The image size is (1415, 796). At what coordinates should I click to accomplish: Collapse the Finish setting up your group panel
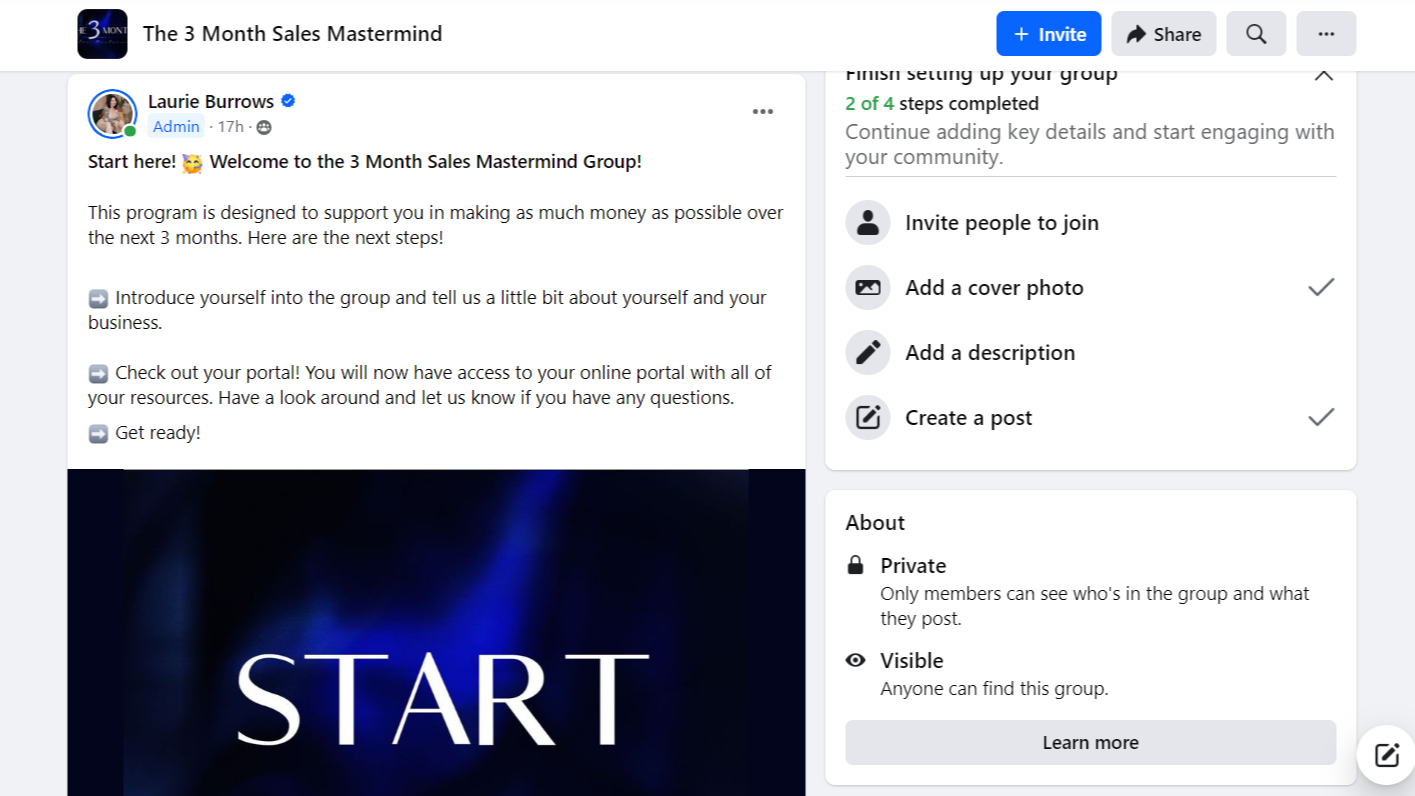[1323, 75]
